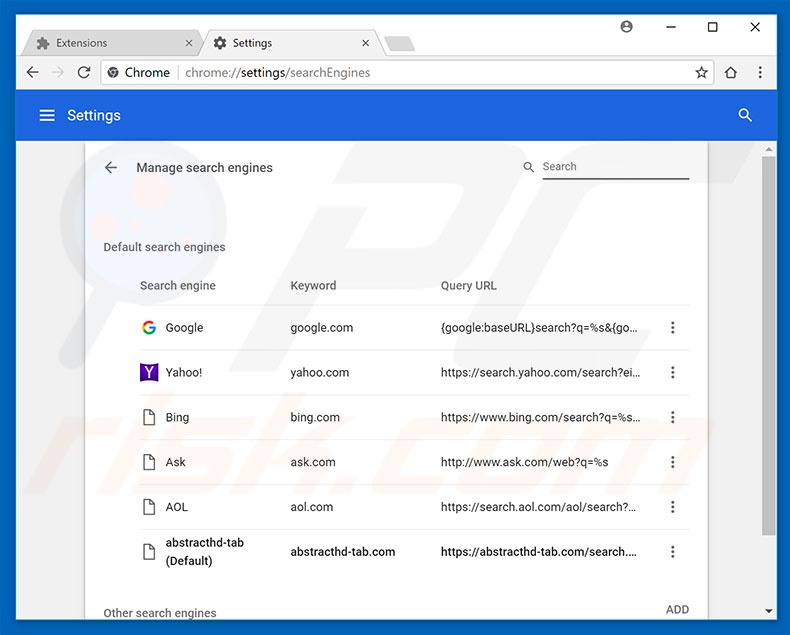Reload the current page
Image resolution: width=790 pixels, height=635 pixels.
click(84, 72)
